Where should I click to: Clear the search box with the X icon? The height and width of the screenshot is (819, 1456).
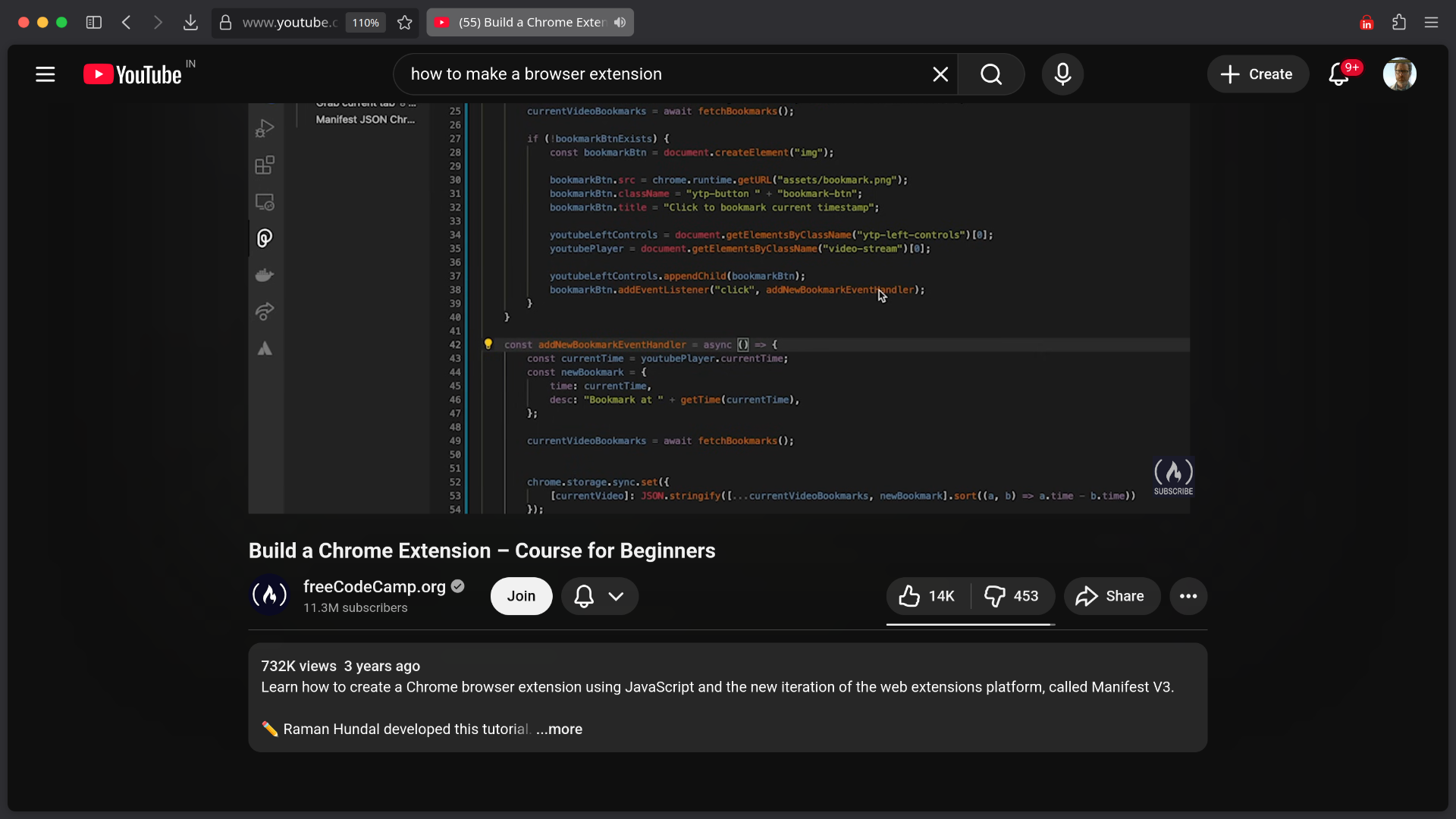[x=940, y=74]
